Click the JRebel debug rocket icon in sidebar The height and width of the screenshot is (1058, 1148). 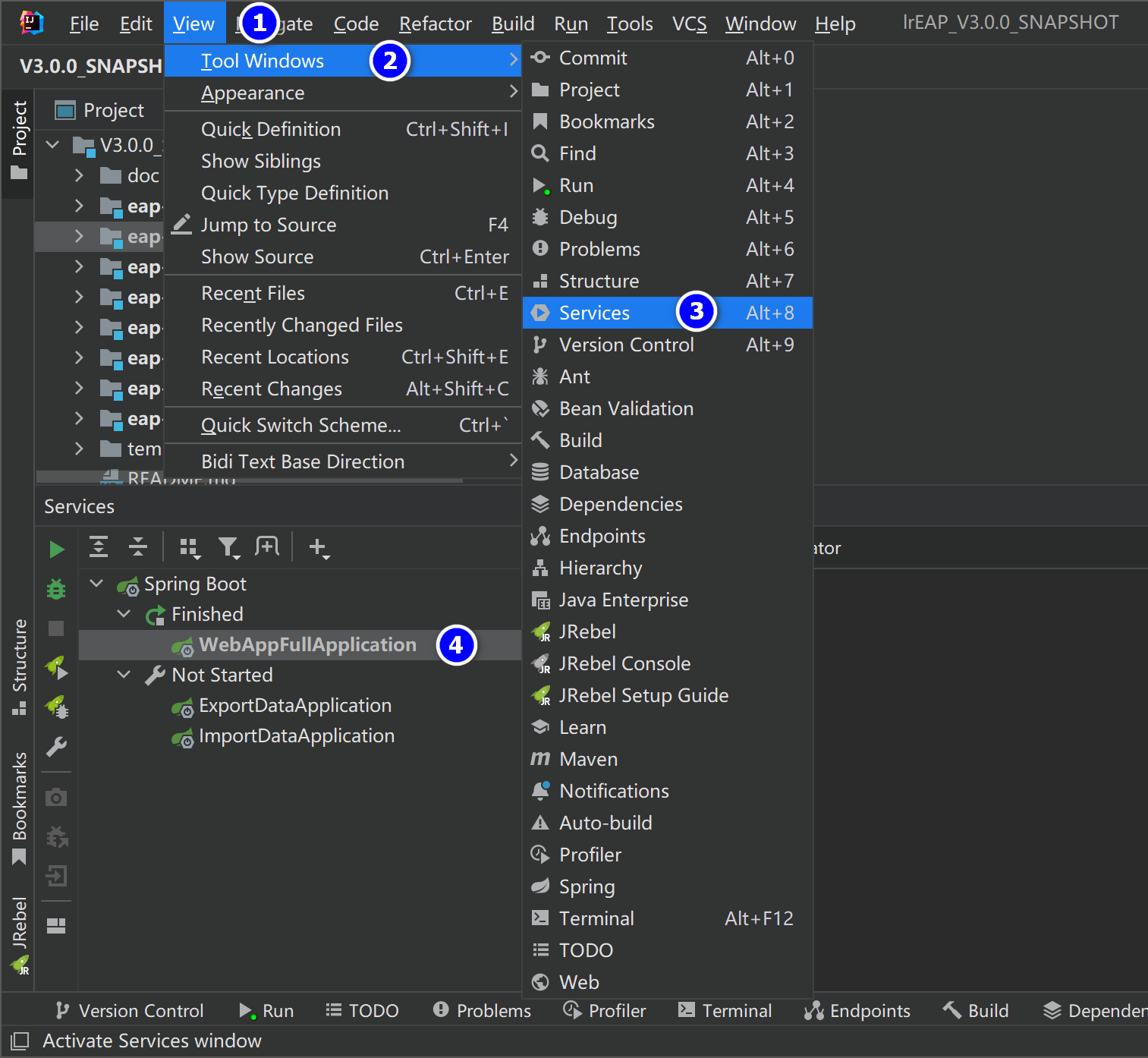point(57,707)
